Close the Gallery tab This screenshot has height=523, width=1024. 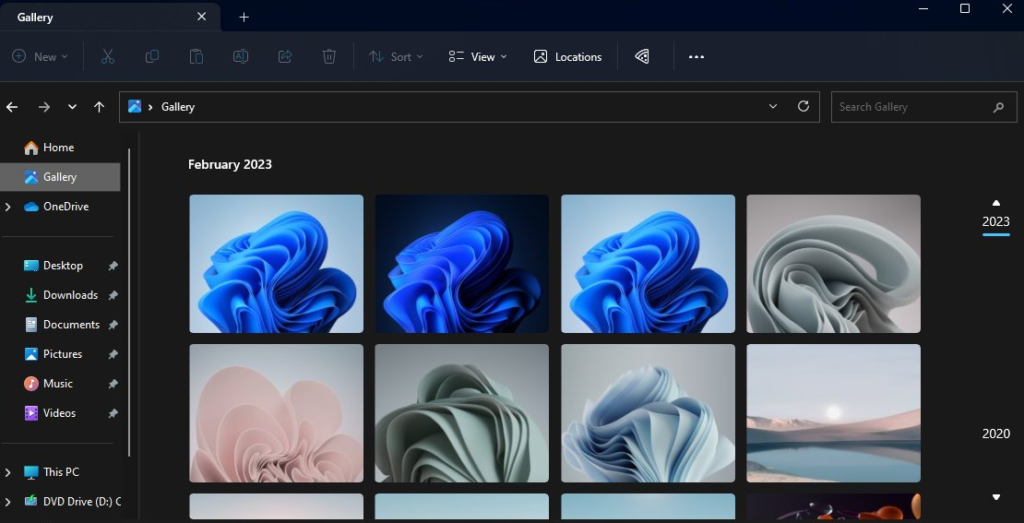tap(202, 16)
